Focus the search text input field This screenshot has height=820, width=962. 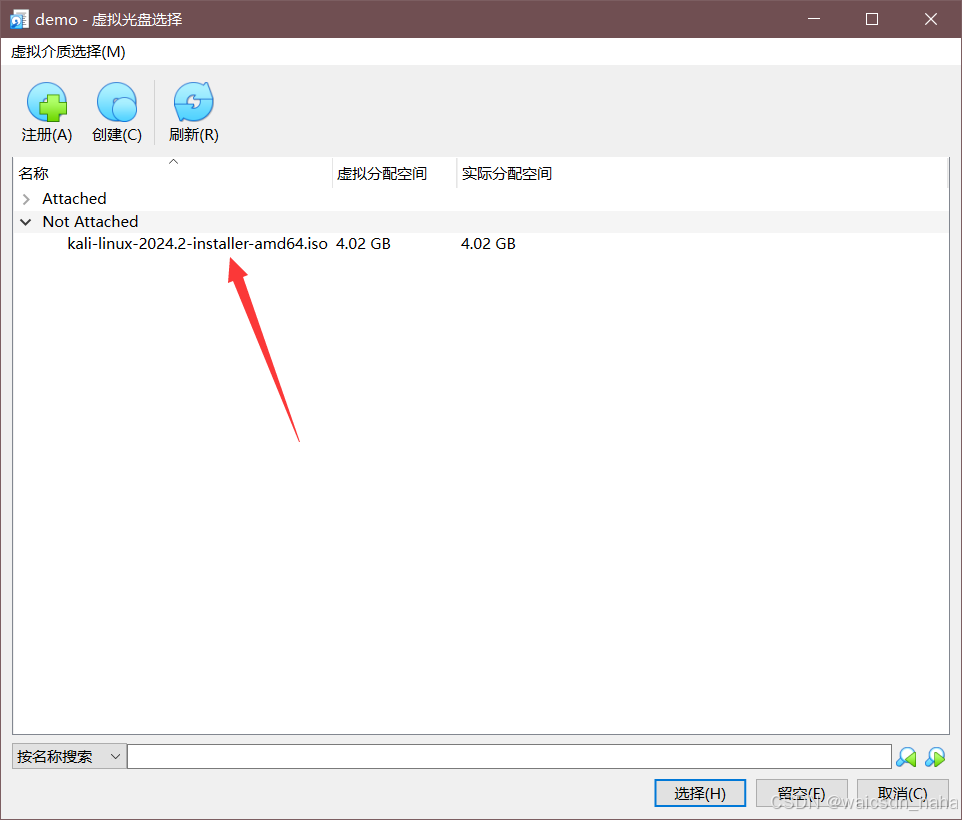pos(509,757)
